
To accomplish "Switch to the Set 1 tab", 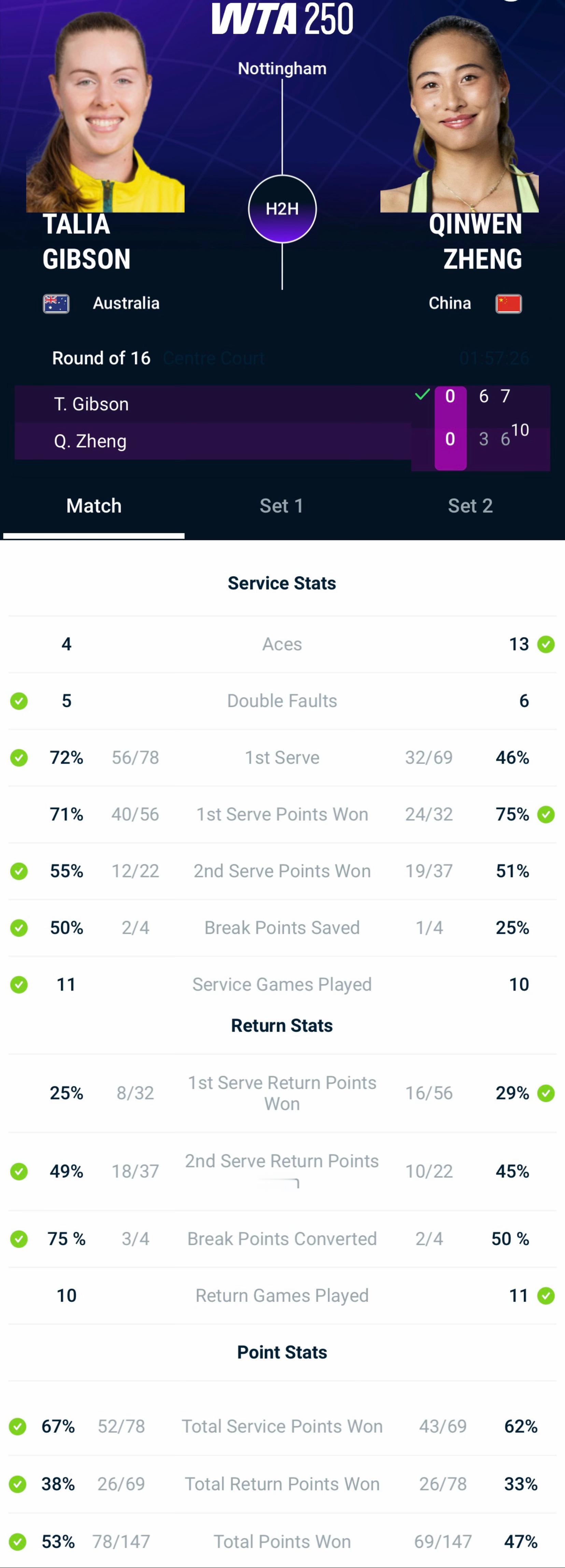I will 282,506.
